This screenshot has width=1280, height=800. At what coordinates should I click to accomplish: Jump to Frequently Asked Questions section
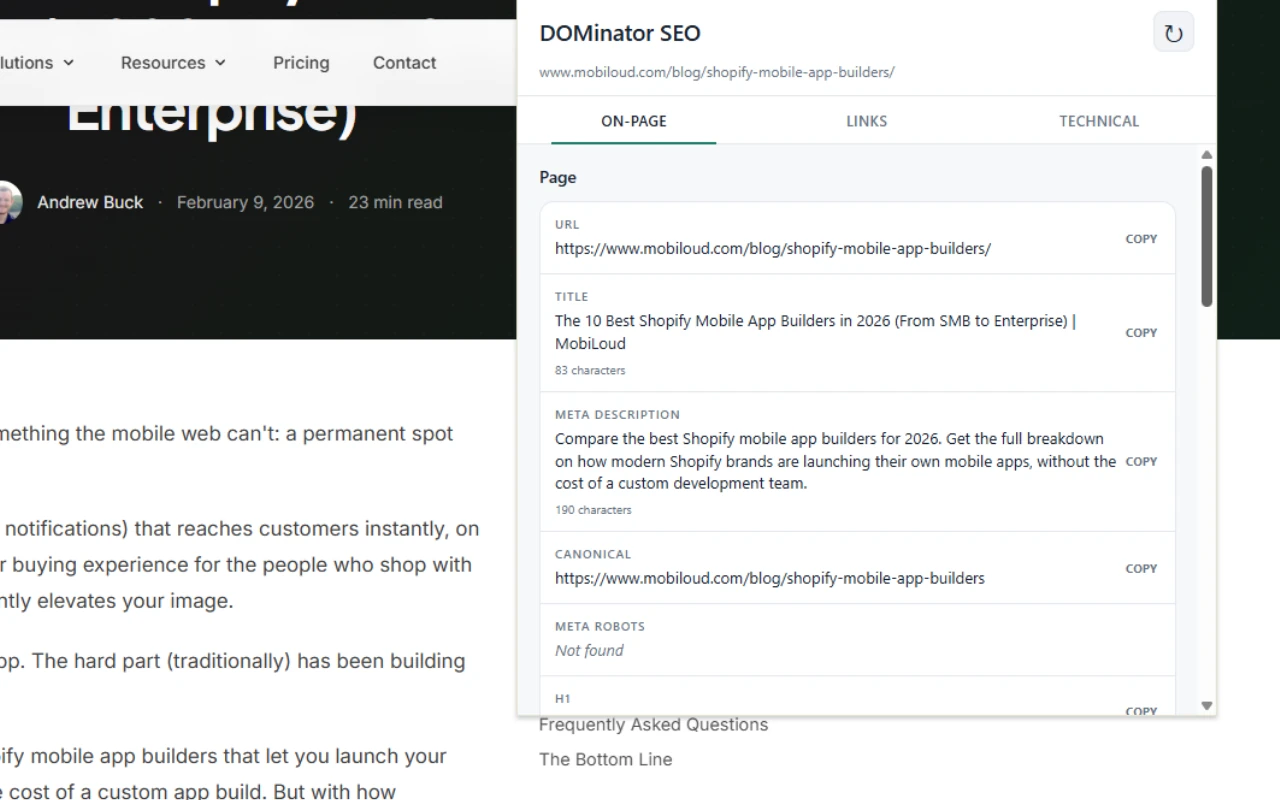point(653,725)
